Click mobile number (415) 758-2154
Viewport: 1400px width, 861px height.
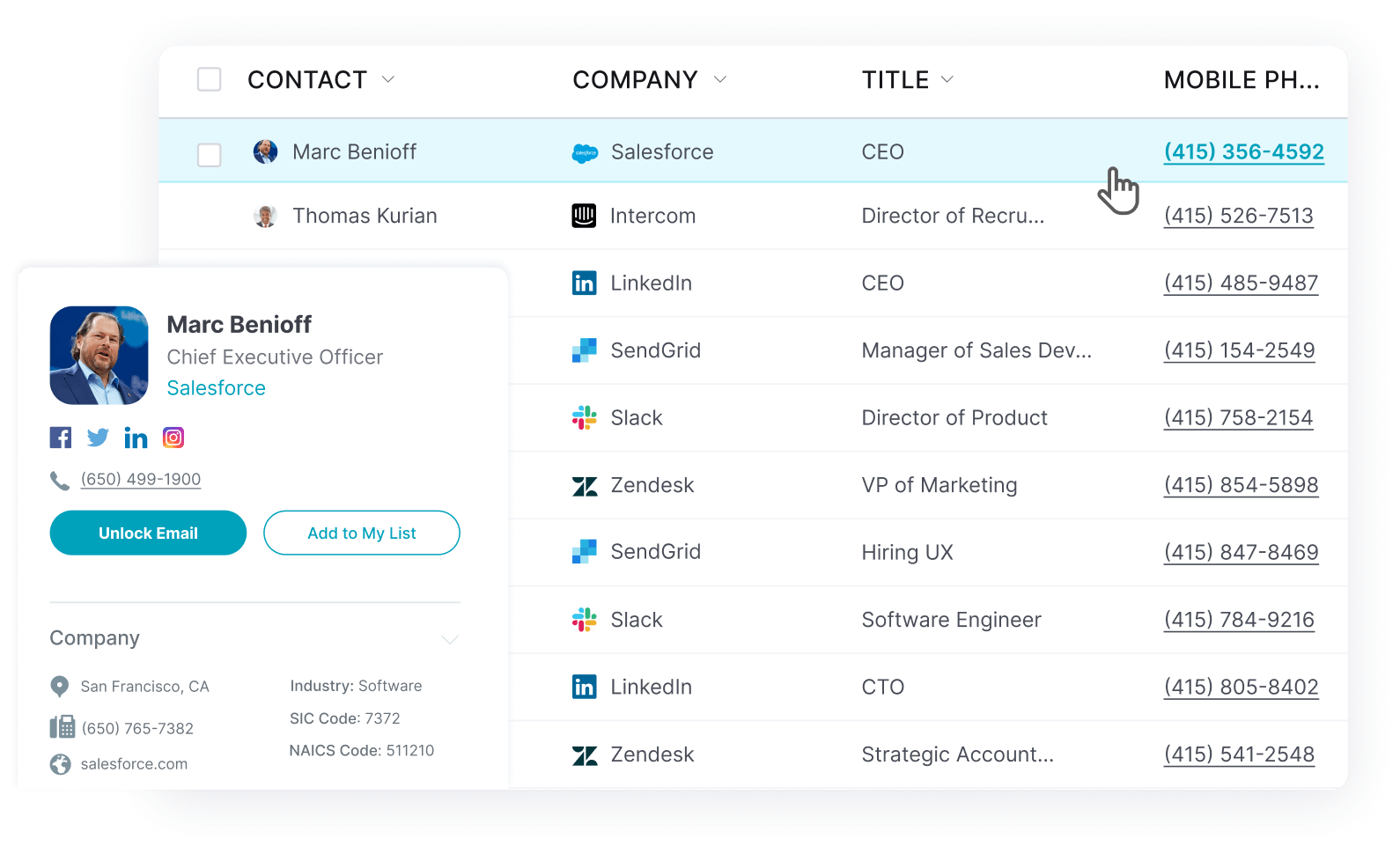point(1238,417)
